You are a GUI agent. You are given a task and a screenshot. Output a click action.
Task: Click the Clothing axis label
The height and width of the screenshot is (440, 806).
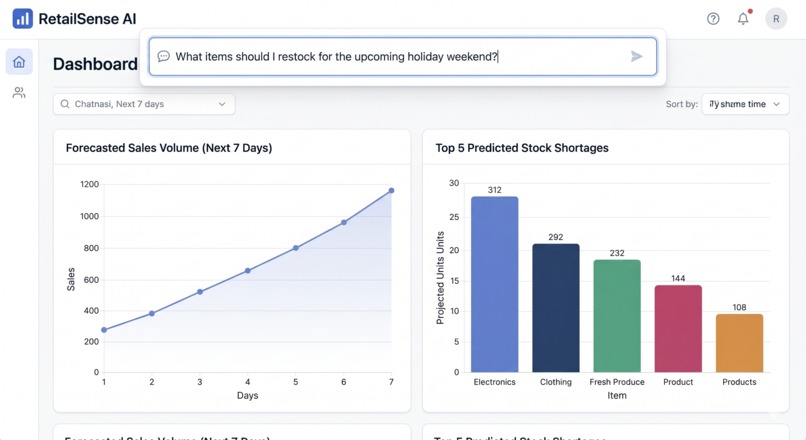coord(556,382)
